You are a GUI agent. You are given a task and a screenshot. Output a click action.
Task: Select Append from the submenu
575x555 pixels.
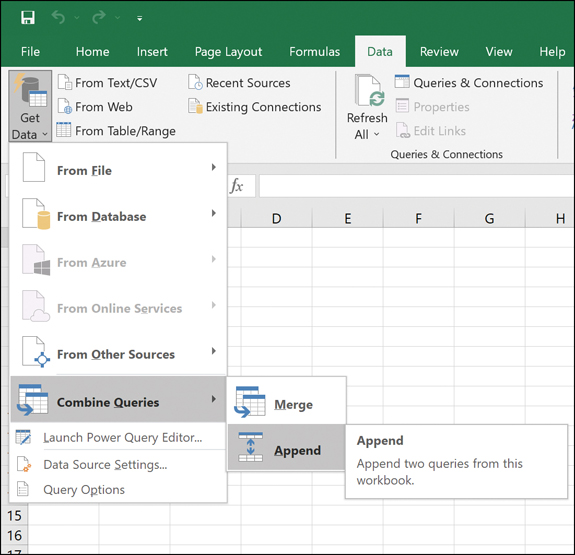[x=287, y=448]
